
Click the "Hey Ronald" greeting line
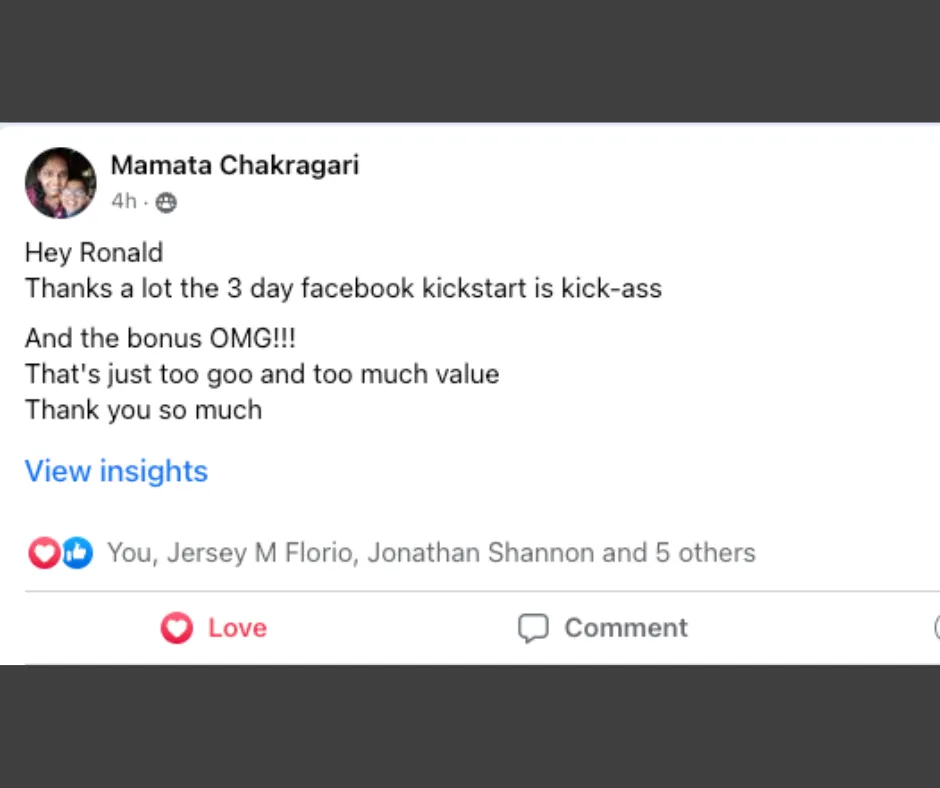point(94,253)
